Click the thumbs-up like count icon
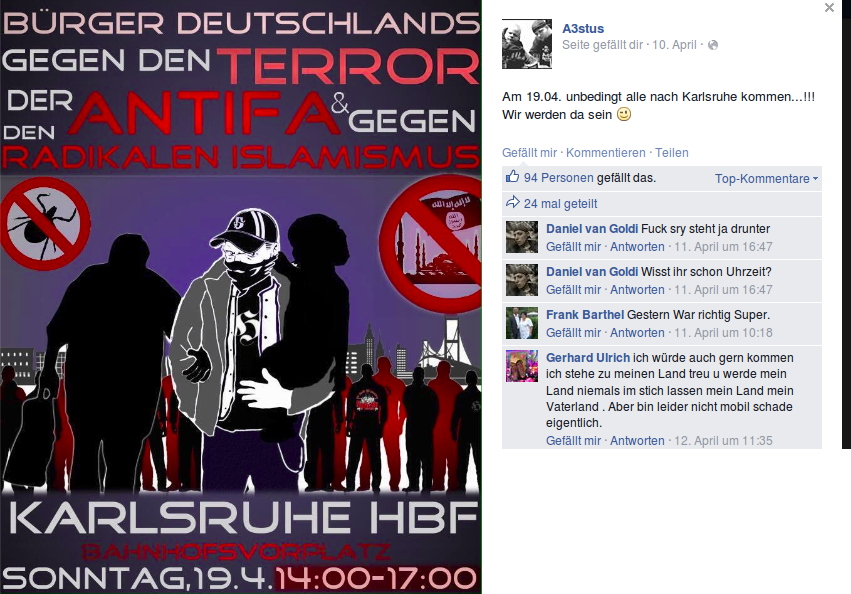Viewport: 851px width, 594px height. [x=512, y=176]
